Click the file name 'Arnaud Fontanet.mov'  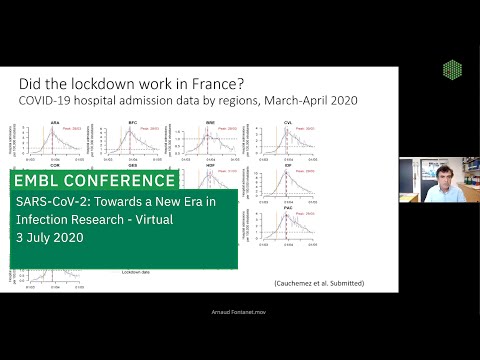(239, 312)
